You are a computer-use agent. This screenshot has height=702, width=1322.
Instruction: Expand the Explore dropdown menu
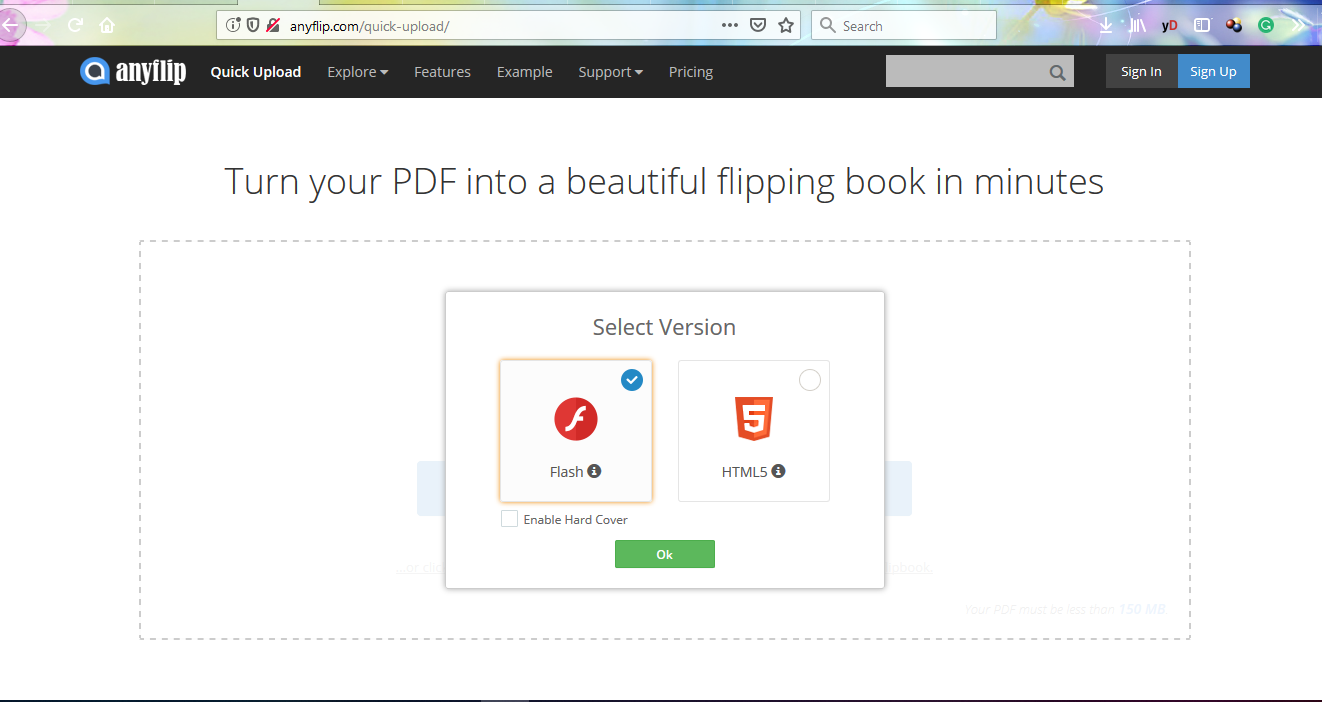[358, 72]
